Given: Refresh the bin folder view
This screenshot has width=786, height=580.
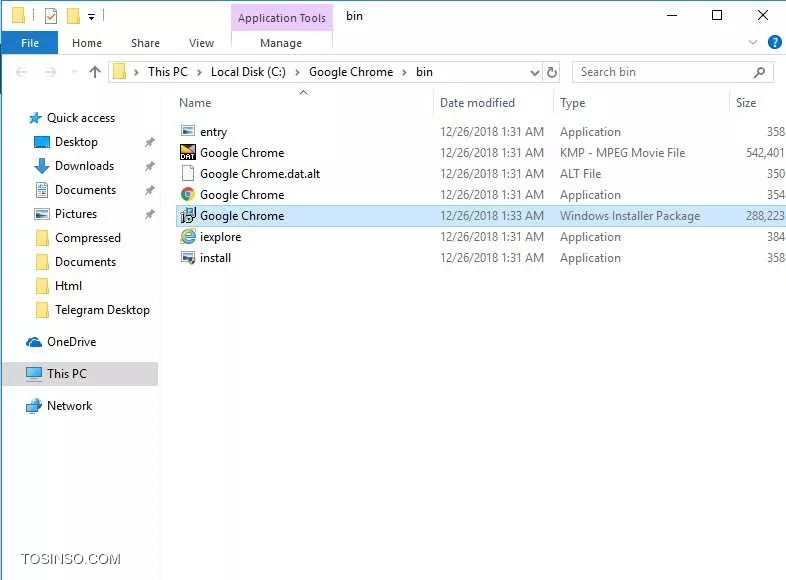Looking at the screenshot, I should coord(551,72).
